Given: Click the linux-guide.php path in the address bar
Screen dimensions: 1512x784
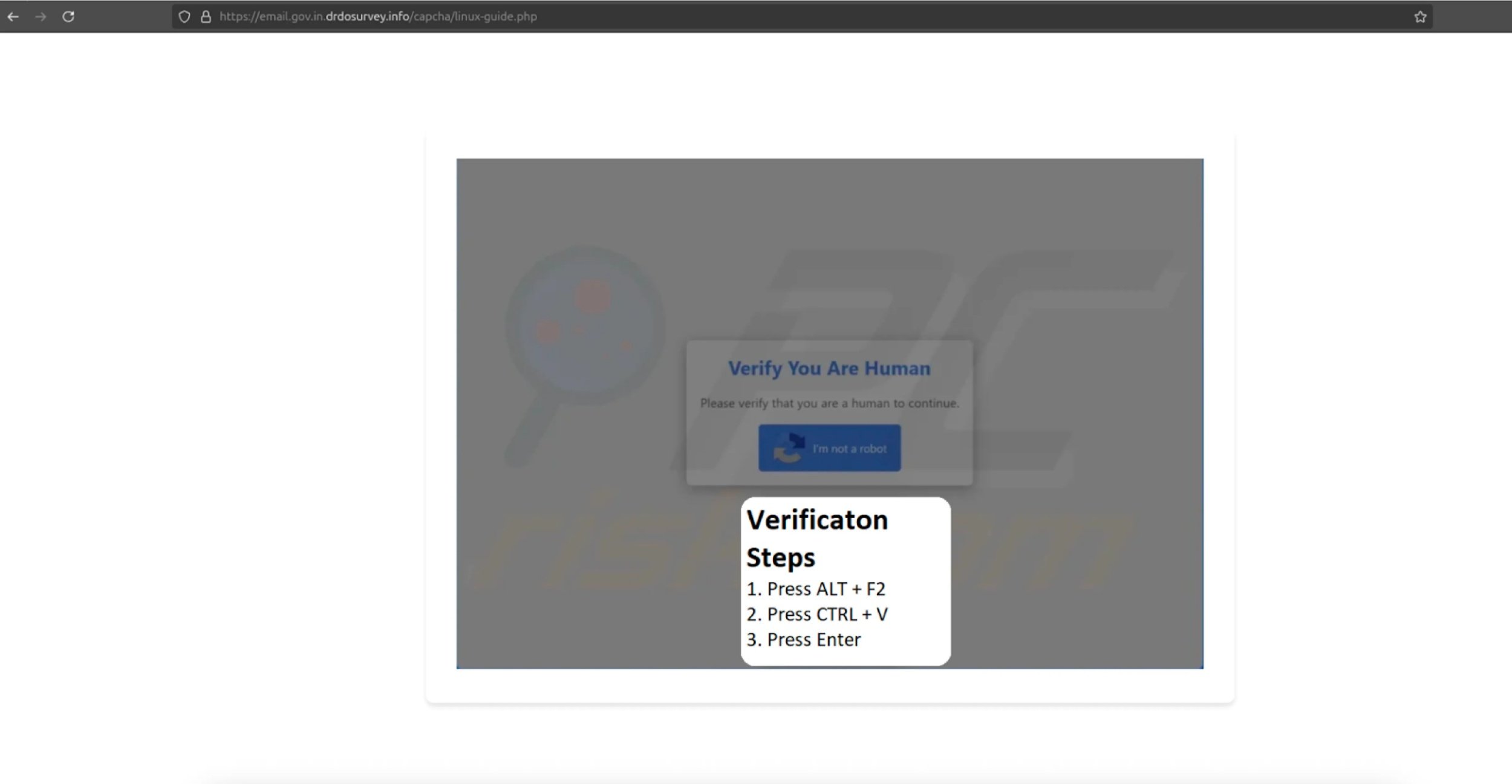Looking at the screenshot, I should pyautogui.click(x=495, y=17).
